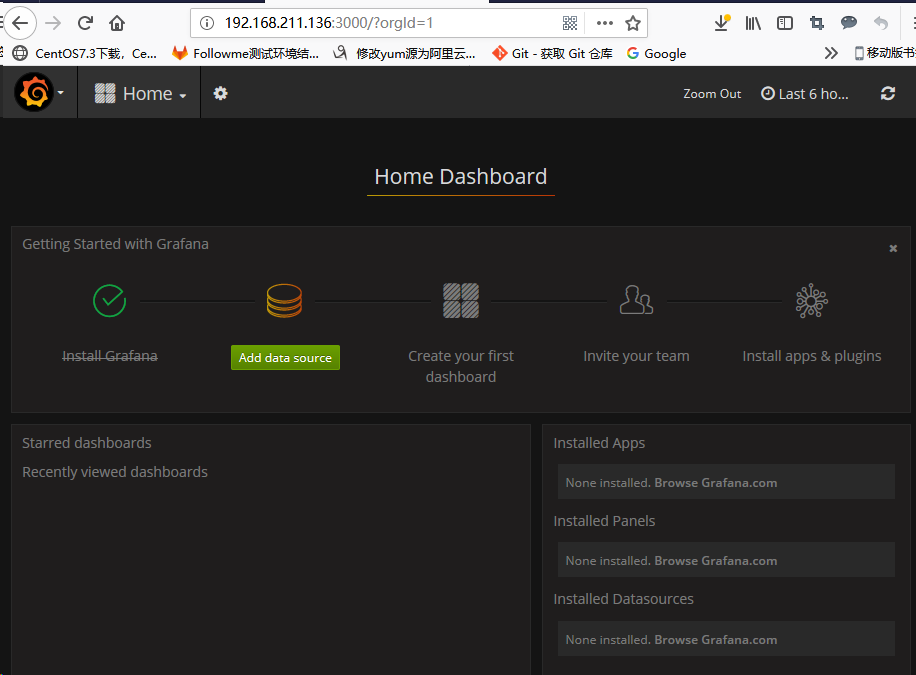Open dashboard settings gear icon
Screen dimensions: 916x675
point(220,94)
